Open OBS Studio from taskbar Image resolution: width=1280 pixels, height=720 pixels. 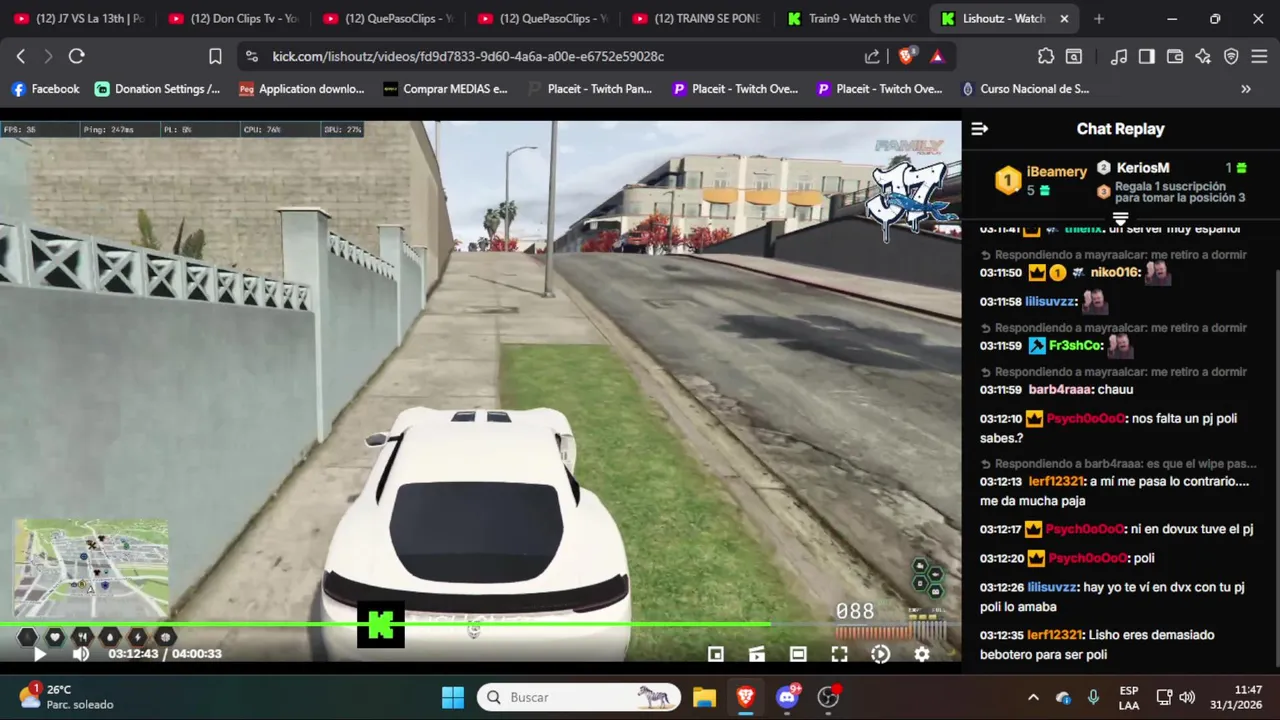coord(828,697)
